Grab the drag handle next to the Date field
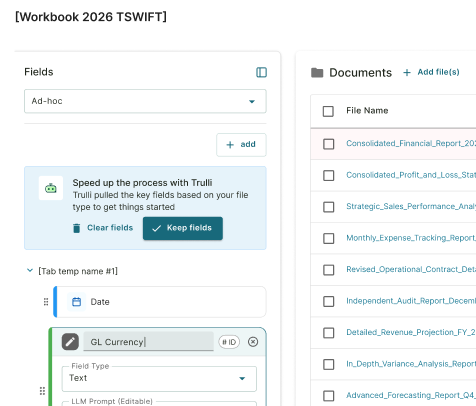This screenshot has height=406, width=476. click(46, 302)
